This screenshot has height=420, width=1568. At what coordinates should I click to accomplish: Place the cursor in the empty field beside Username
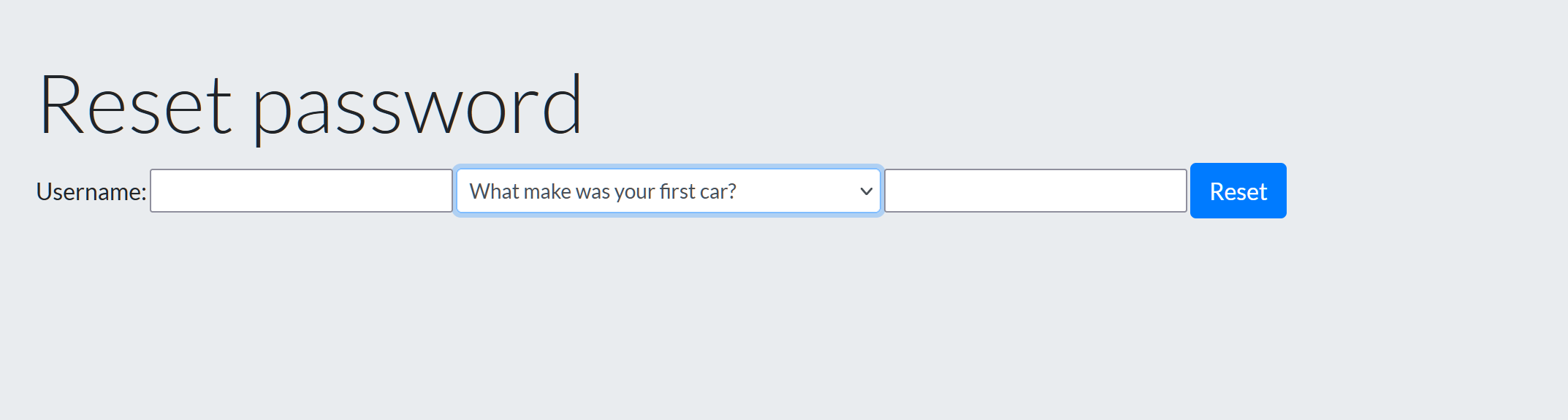point(301,191)
